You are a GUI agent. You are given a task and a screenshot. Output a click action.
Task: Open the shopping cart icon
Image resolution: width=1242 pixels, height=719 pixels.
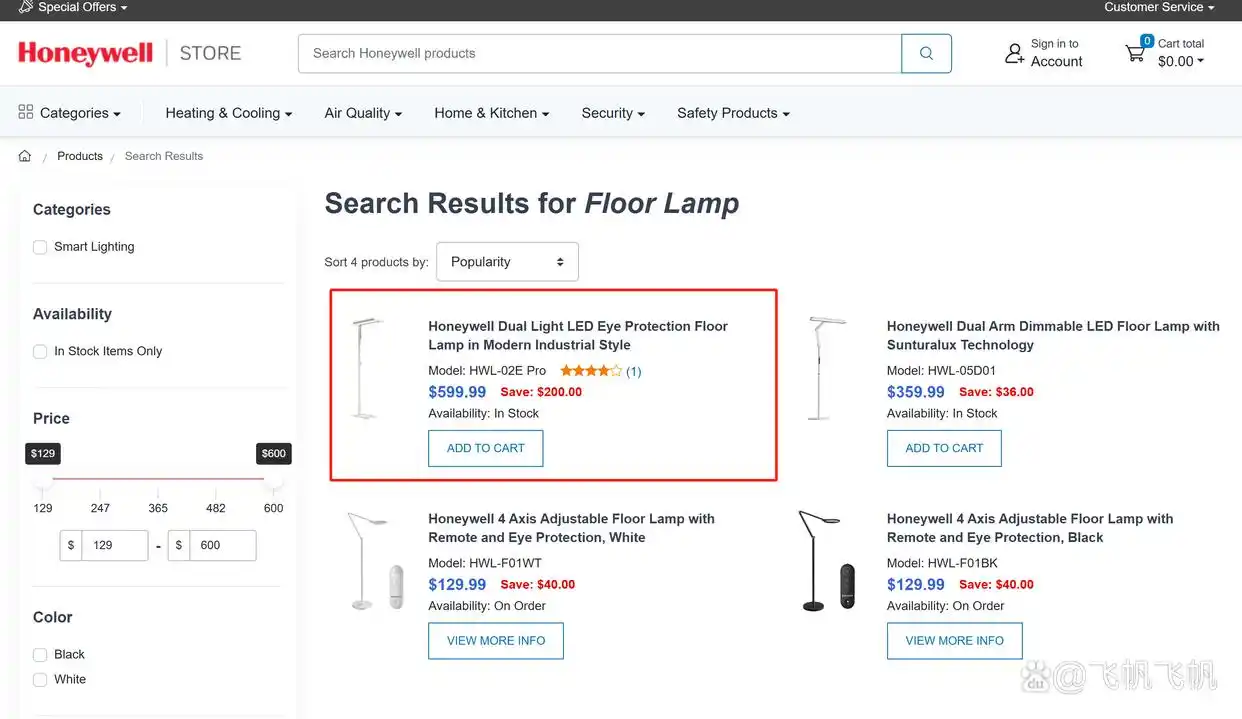1135,53
